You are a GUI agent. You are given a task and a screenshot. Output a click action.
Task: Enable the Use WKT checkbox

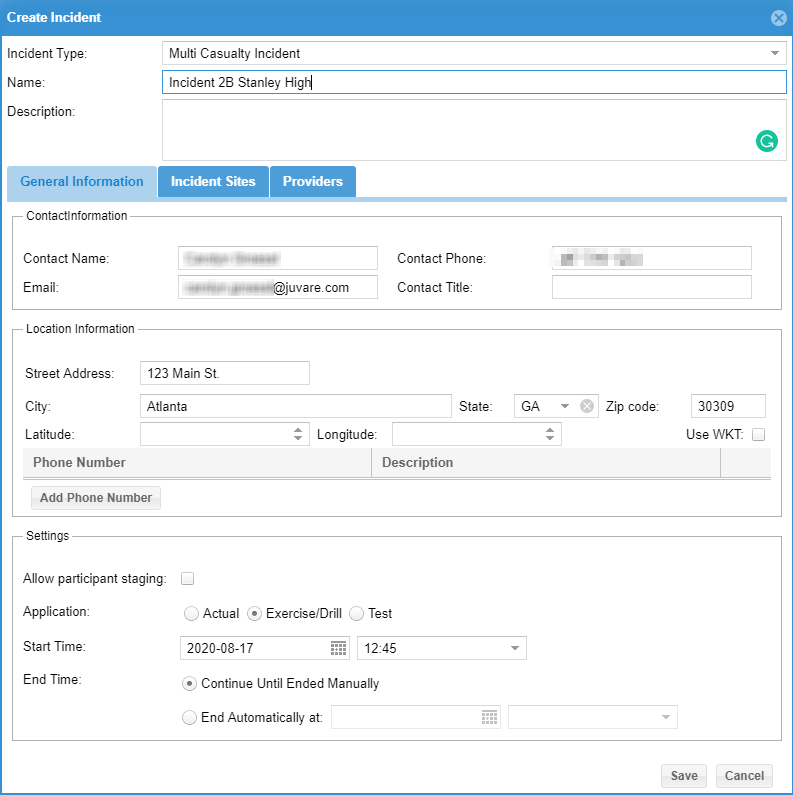pos(759,435)
